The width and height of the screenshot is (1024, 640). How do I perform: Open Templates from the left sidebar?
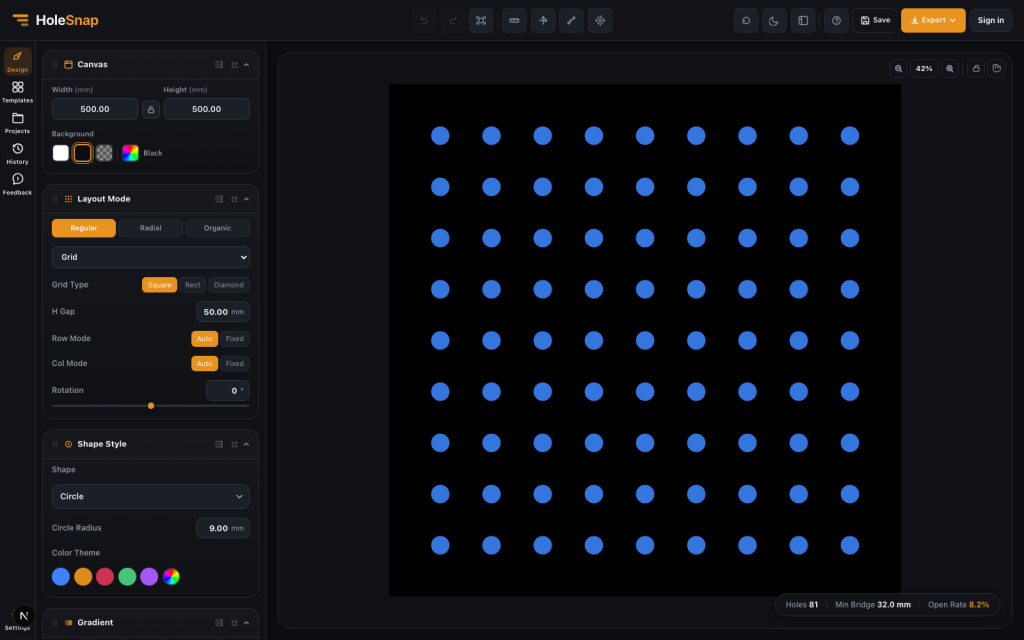tap(18, 92)
